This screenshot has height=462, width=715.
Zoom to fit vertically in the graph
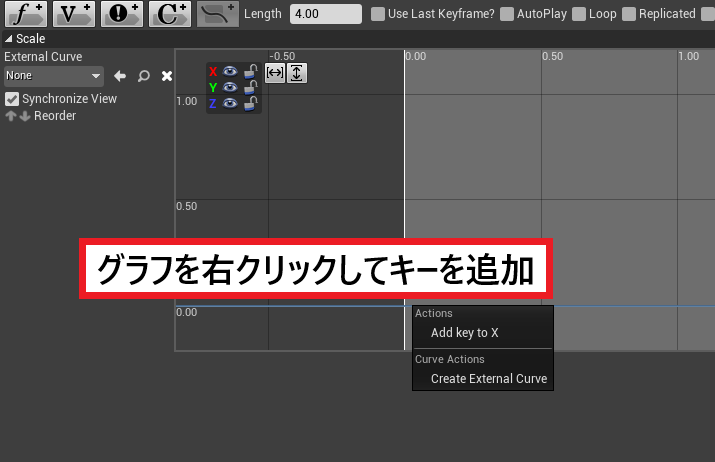[296, 73]
